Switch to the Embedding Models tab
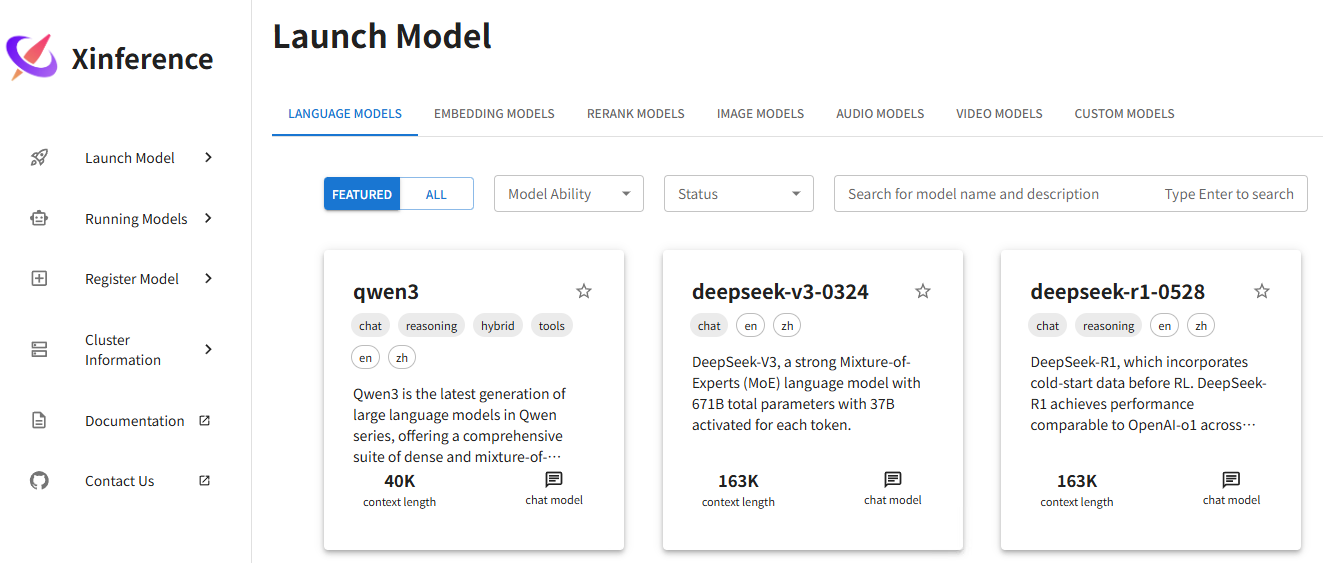 pos(494,114)
